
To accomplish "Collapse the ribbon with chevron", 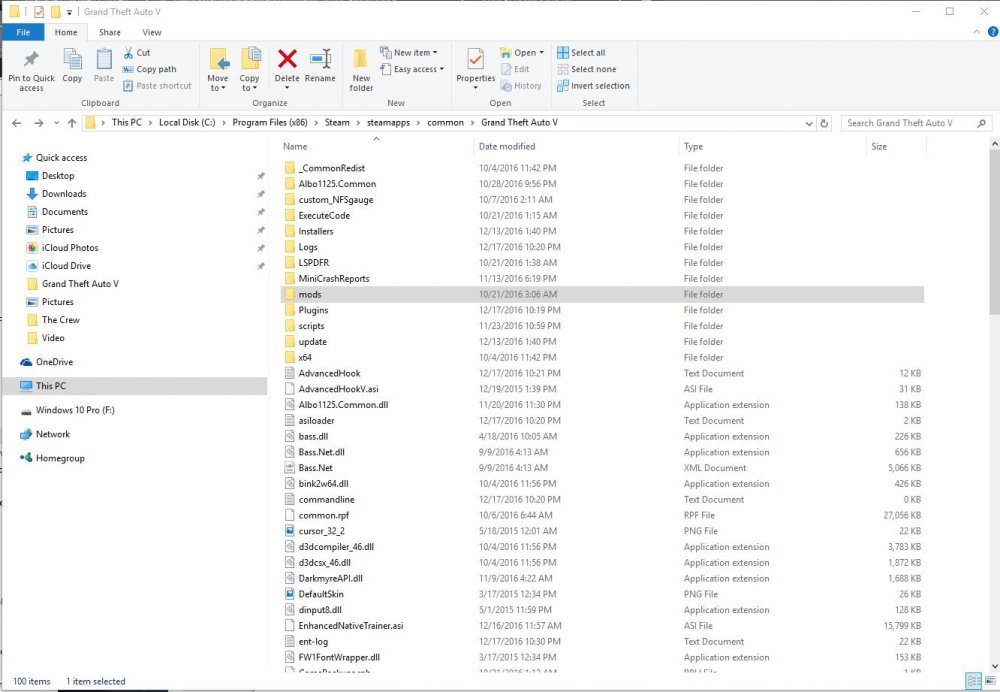I will click(976, 32).
